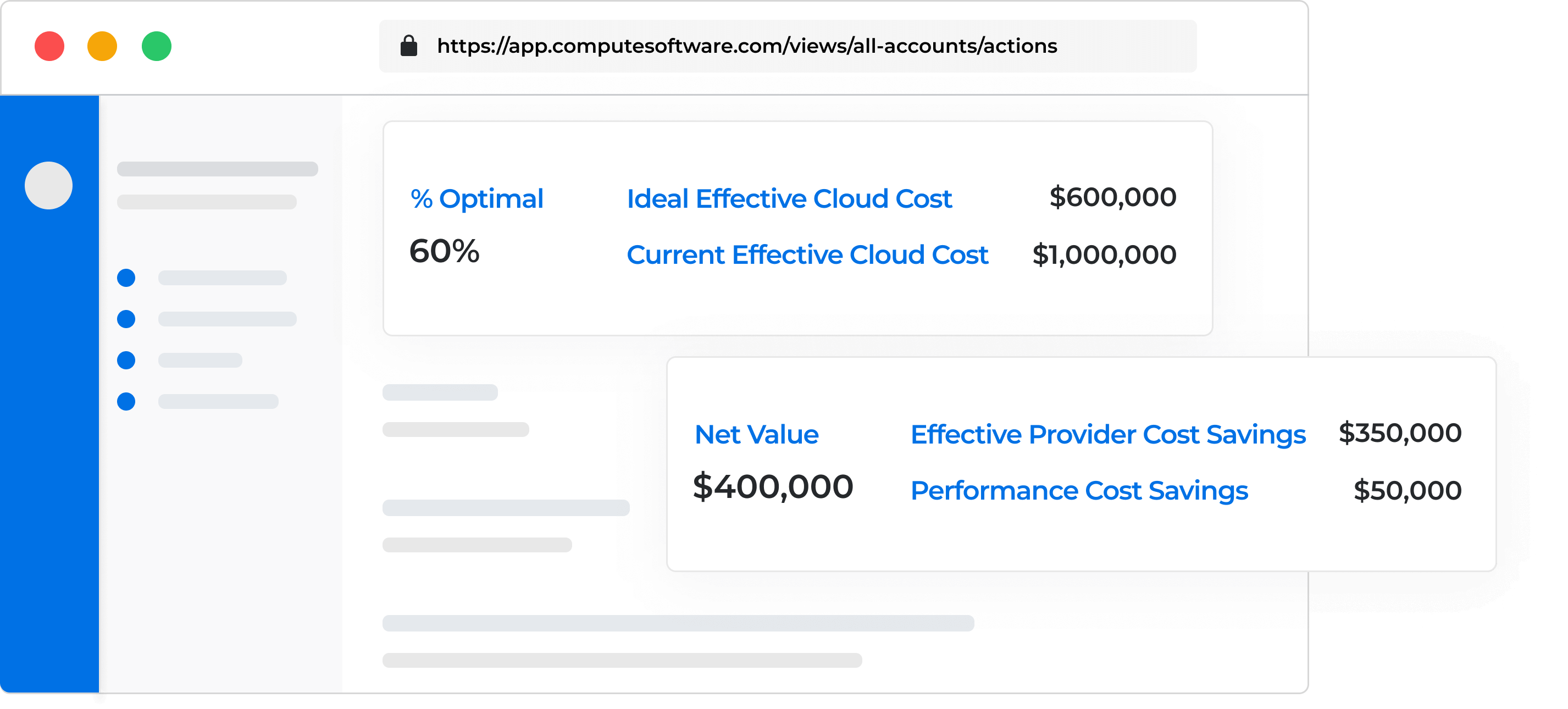This screenshot has width=1568, height=709.
Task: Click the red window close dot
Action: click(x=49, y=46)
